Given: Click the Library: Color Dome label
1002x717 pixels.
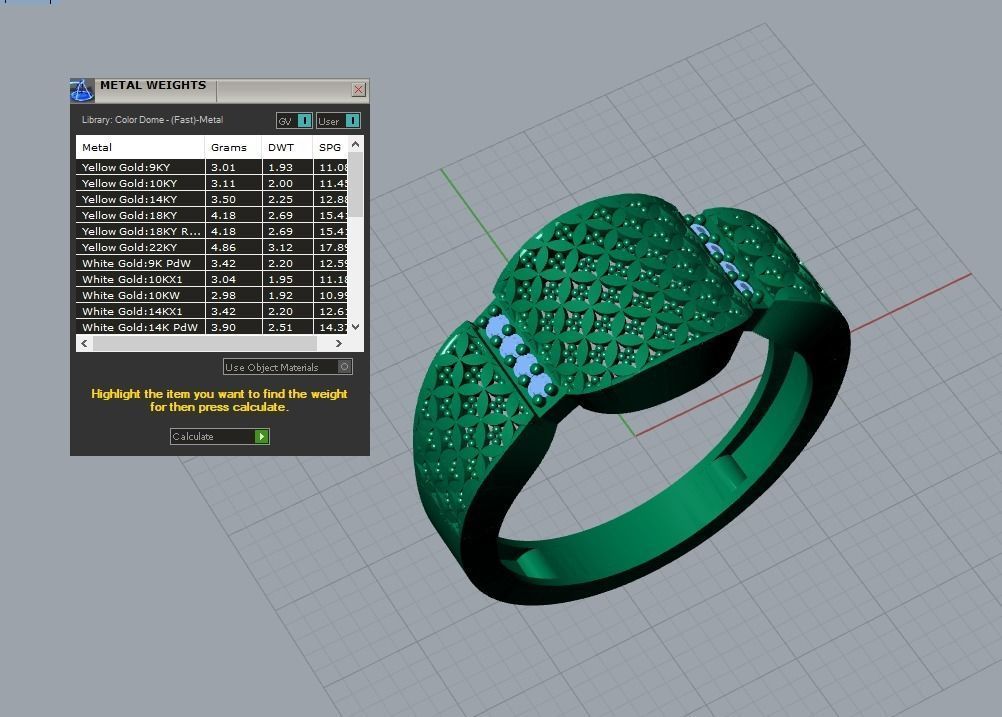Looking at the screenshot, I should [152, 120].
